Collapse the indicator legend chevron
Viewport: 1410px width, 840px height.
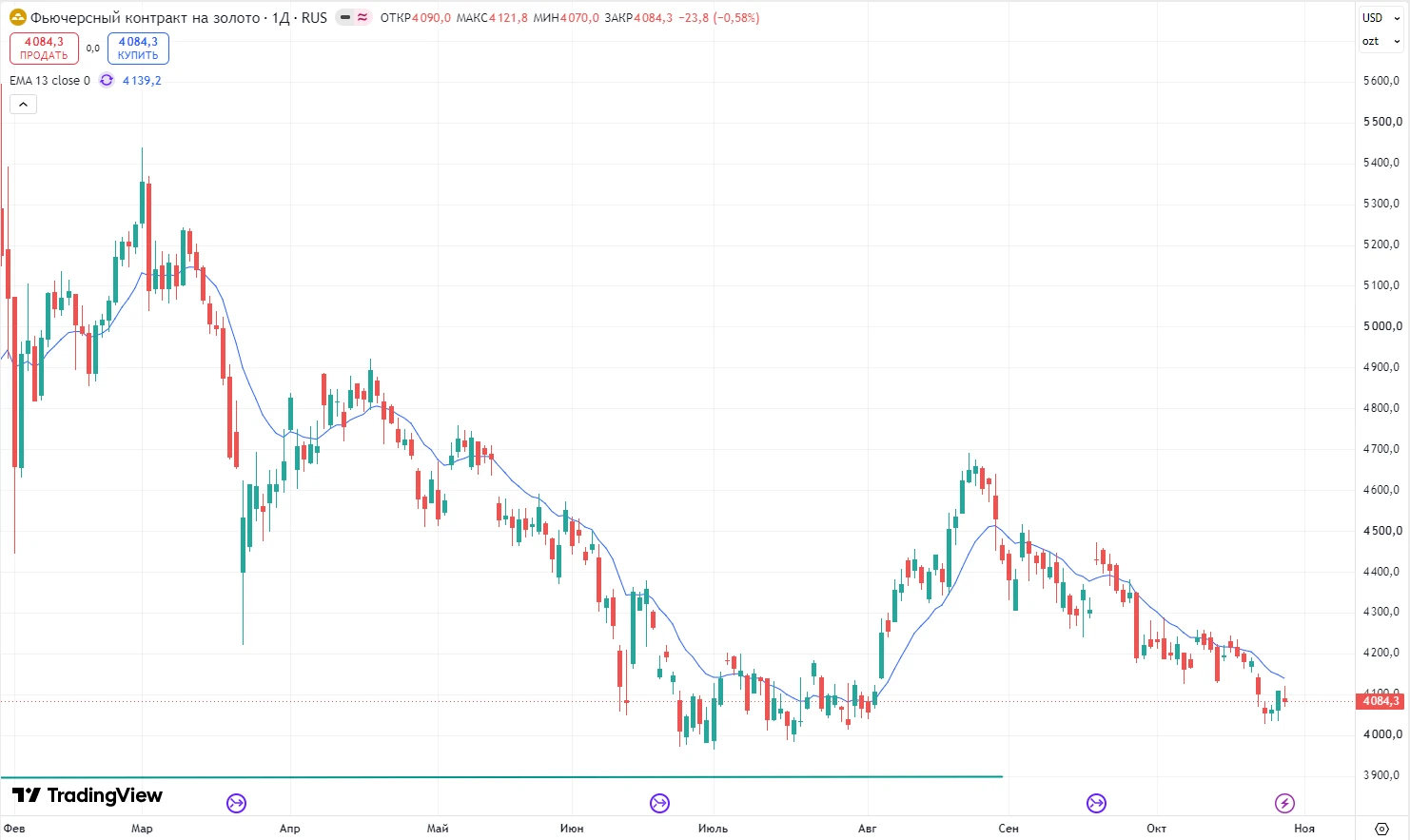[x=23, y=105]
